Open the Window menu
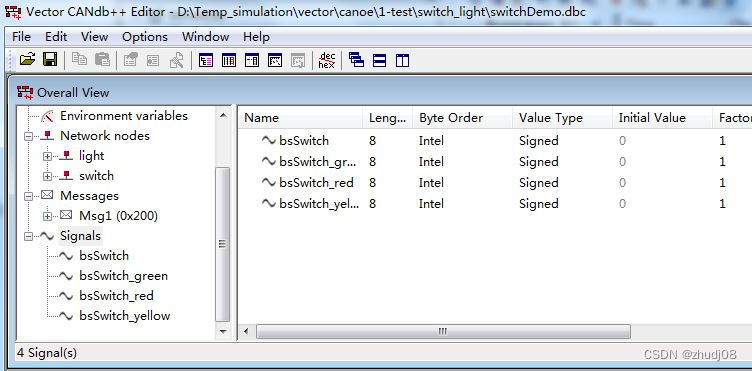The width and height of the screenshot is (752, 371). point(206,37)
